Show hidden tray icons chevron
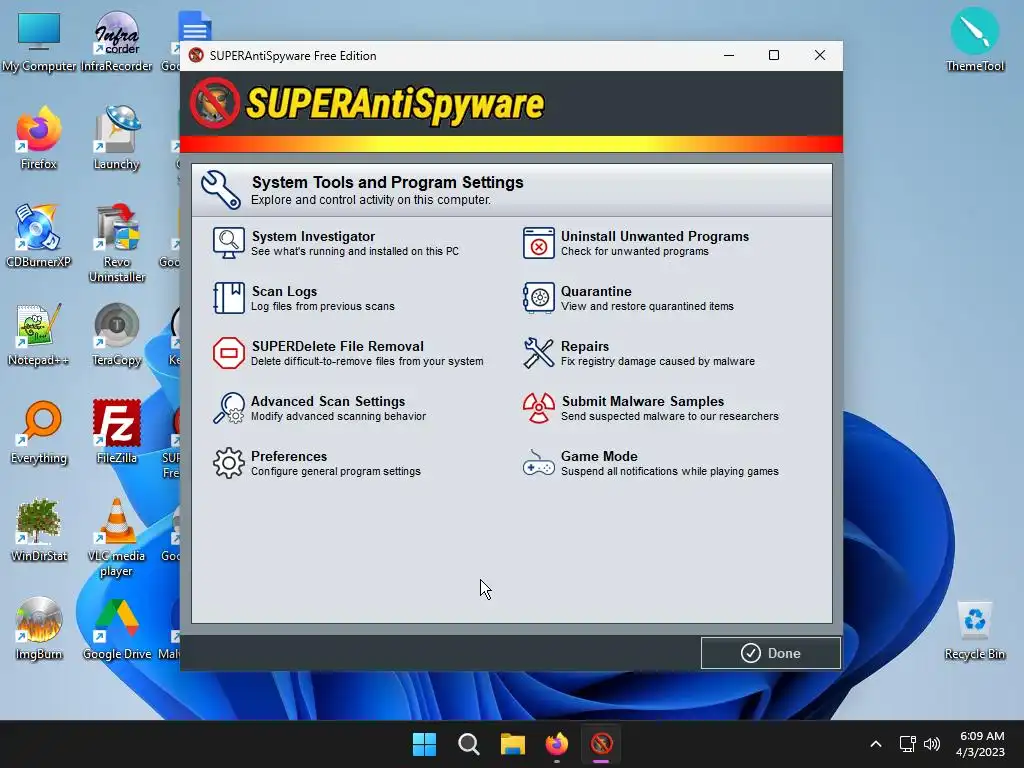 (x=876, y=744)
